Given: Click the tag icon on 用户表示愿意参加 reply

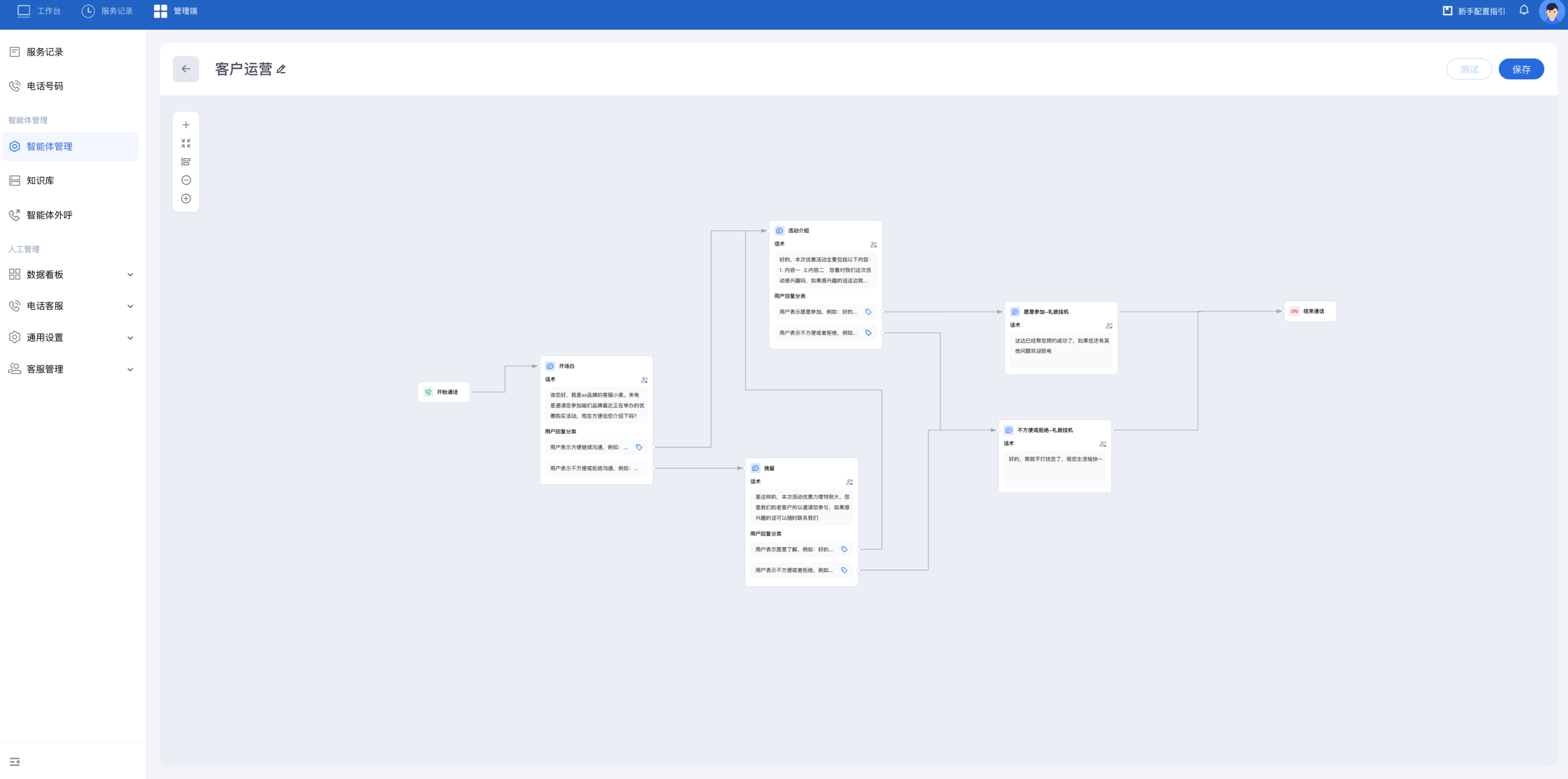Looking at the screenshot, I should (x=868, y=312).
